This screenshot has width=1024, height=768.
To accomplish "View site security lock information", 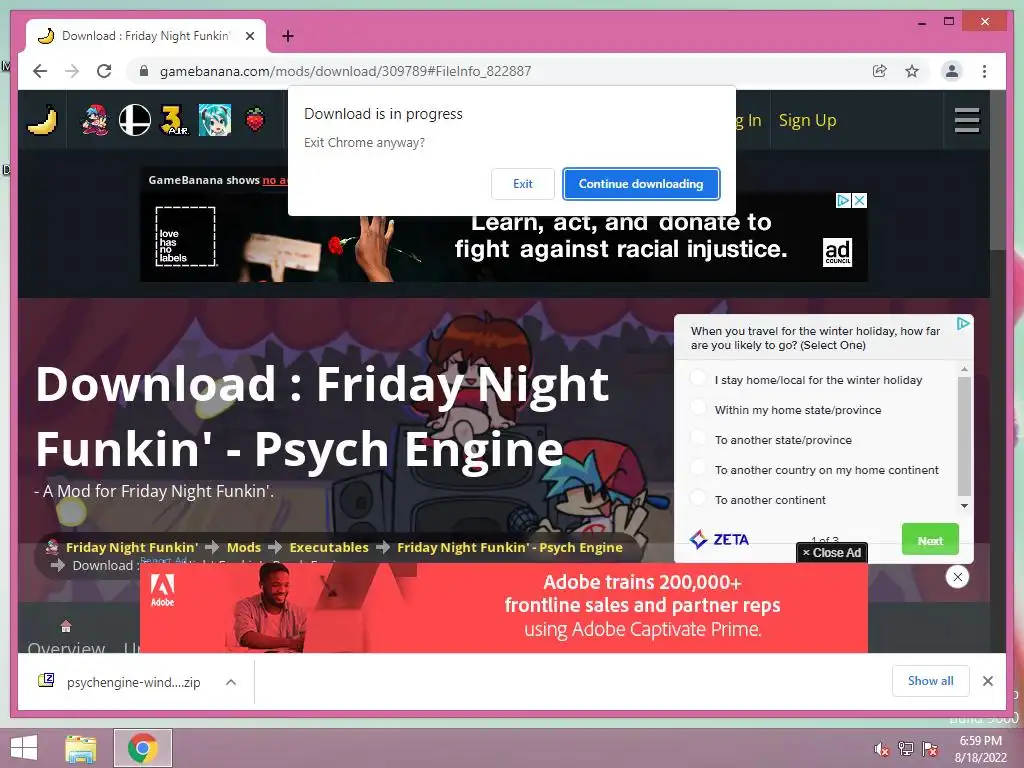I will click(x=144, y=71).
